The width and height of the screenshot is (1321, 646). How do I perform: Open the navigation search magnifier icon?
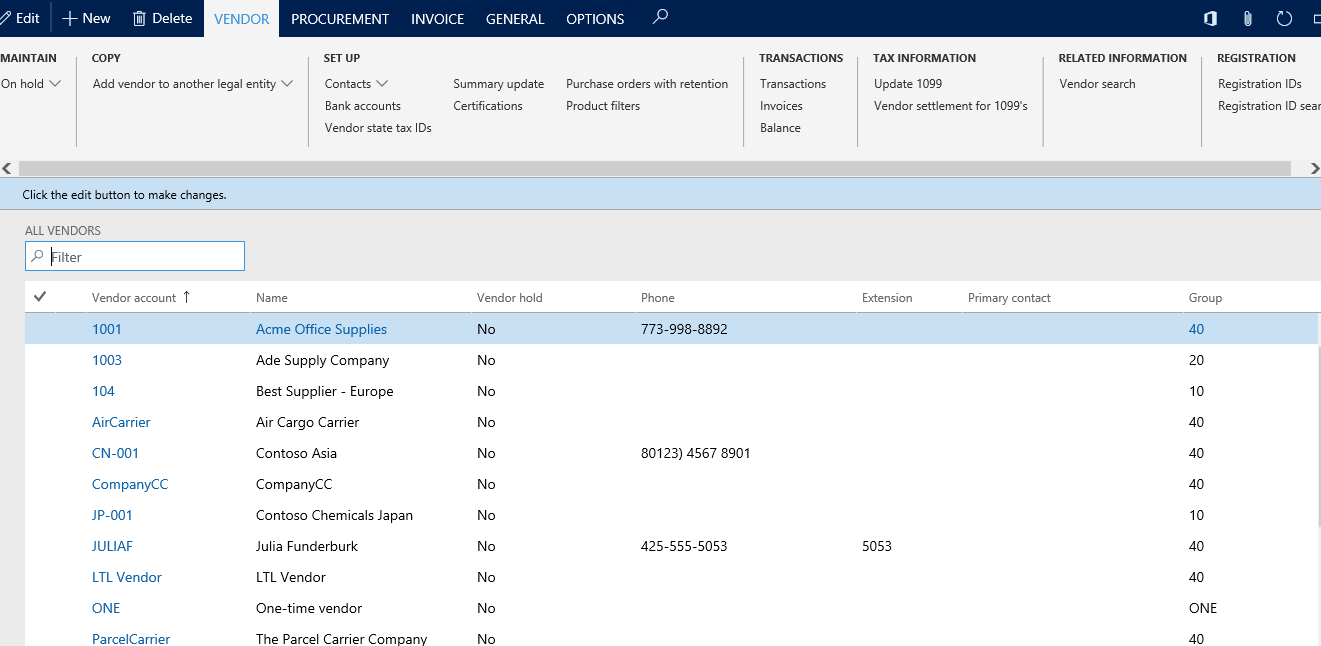pos(659,18)
